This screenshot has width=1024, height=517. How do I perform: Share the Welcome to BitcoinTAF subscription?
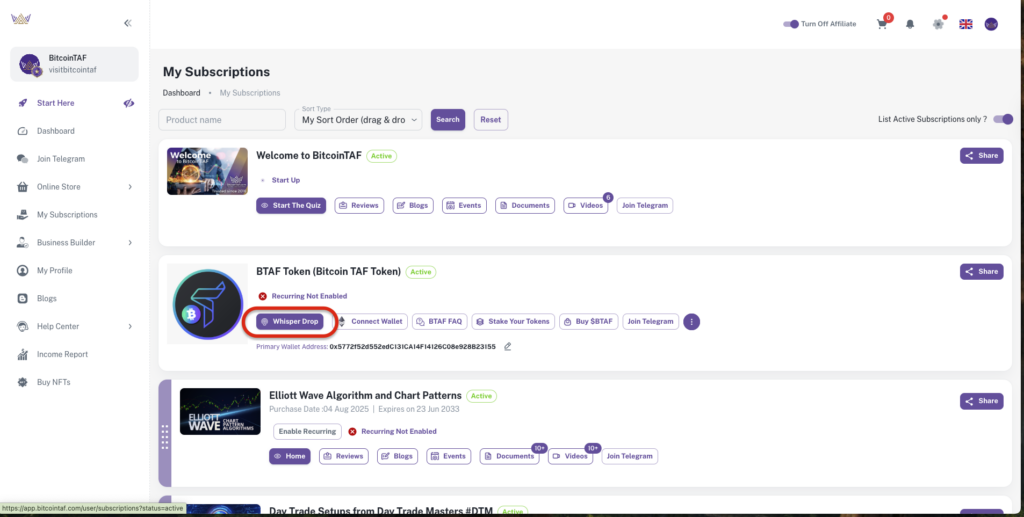982,156
